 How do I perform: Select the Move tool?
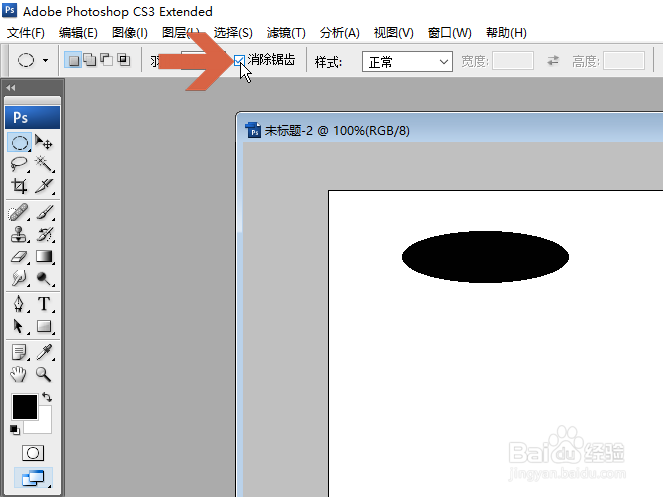44,143
